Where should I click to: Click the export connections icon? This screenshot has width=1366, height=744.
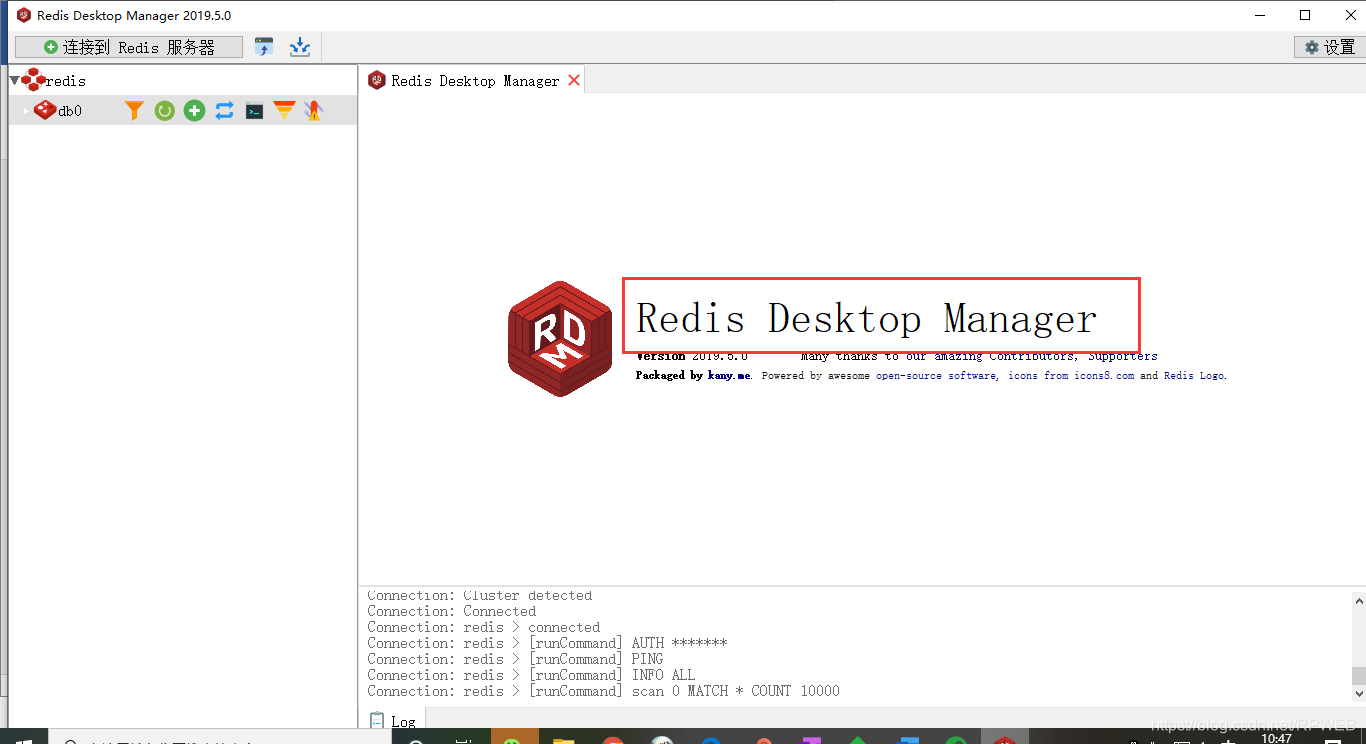(x=299, y=47)
